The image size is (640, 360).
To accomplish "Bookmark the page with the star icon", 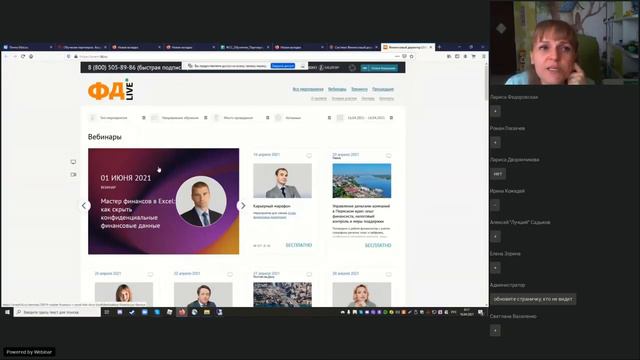I will 411,56.
